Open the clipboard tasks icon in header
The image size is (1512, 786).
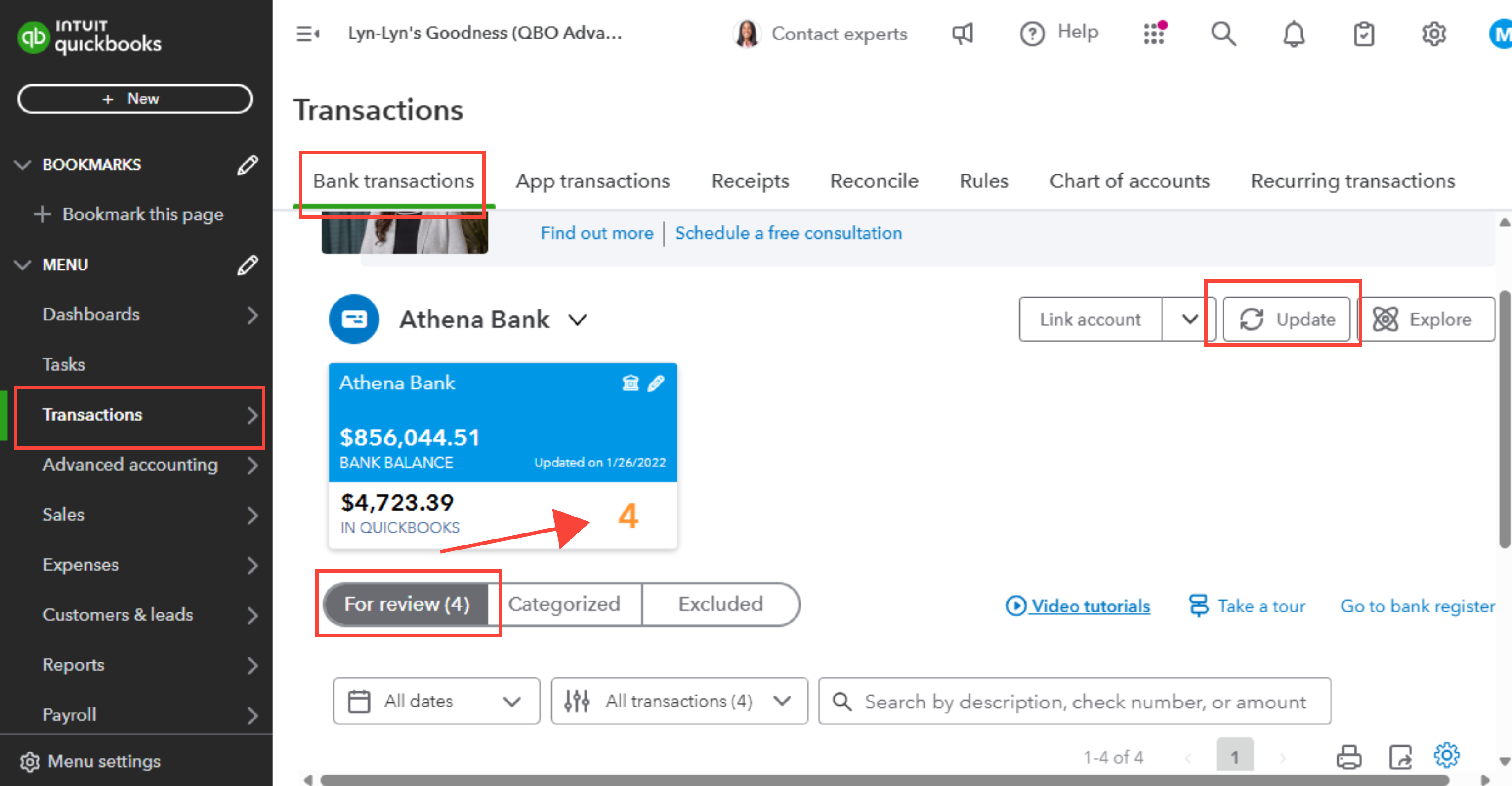click(x=1364, y=34)
